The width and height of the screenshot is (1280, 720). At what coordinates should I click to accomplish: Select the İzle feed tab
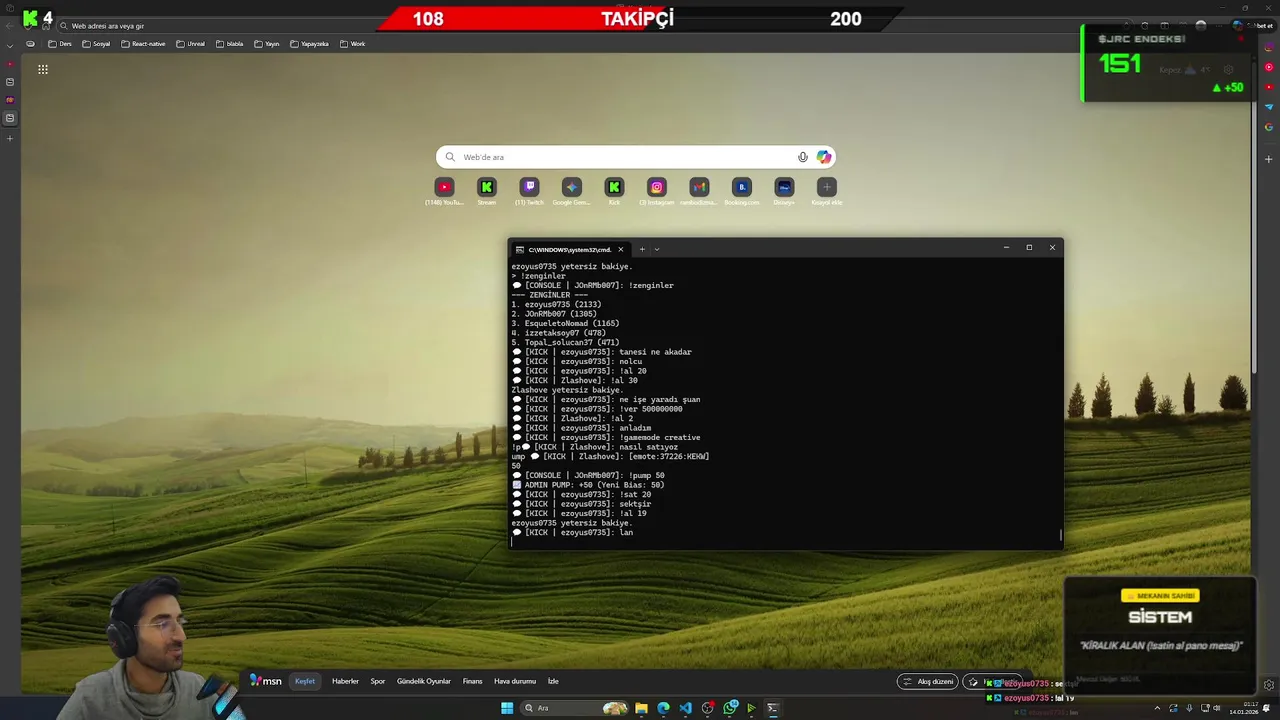[553, 681]
